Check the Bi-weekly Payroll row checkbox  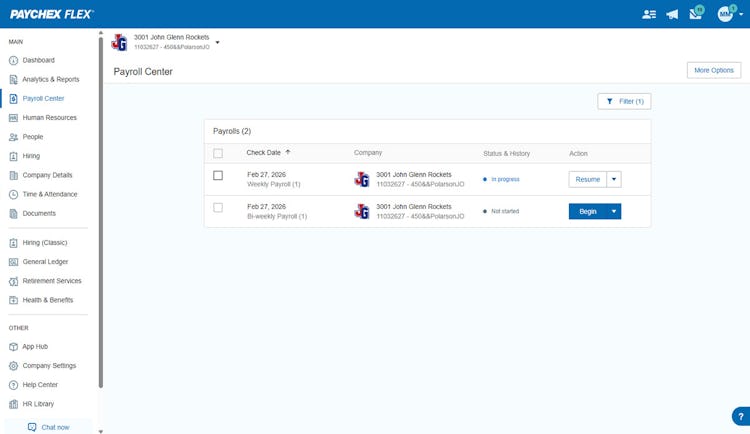tap(218, 208)
